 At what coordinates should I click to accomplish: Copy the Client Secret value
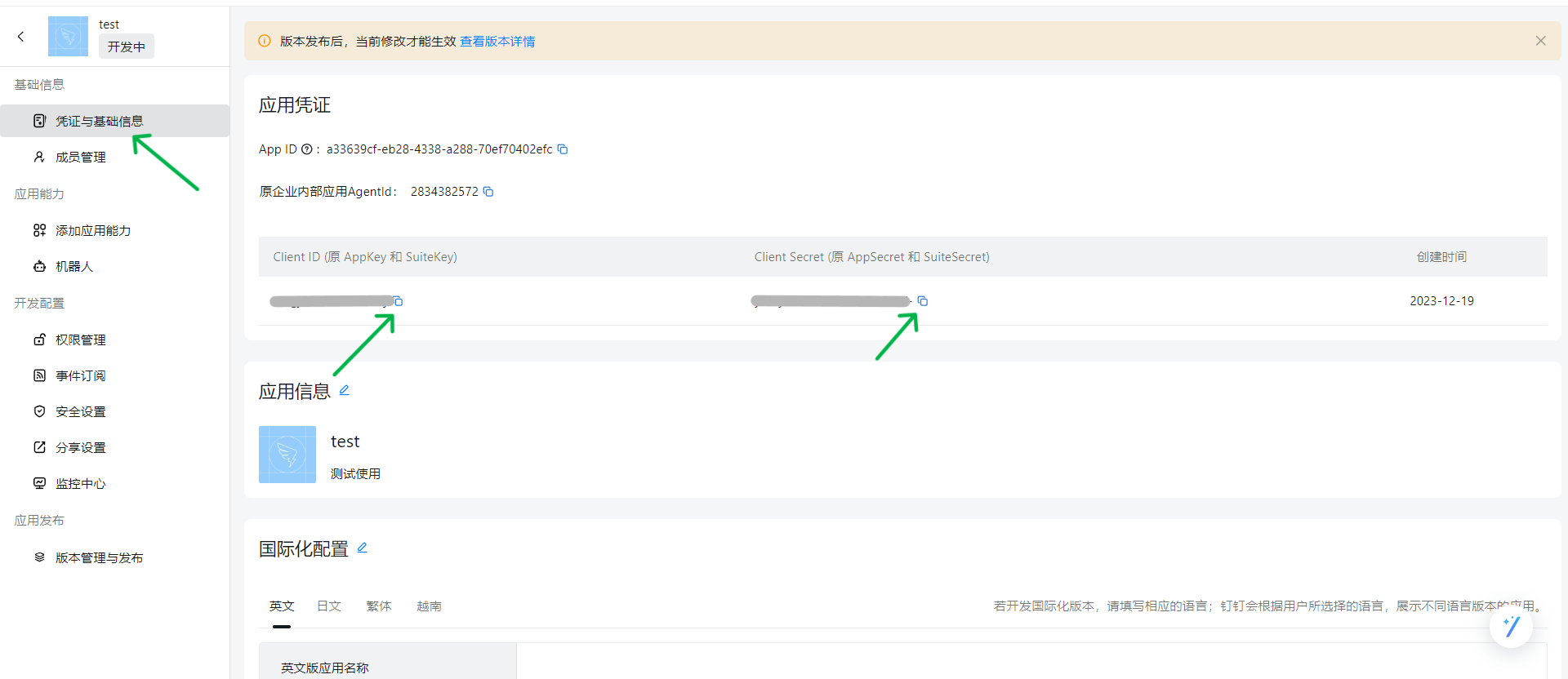click(923, 301)
